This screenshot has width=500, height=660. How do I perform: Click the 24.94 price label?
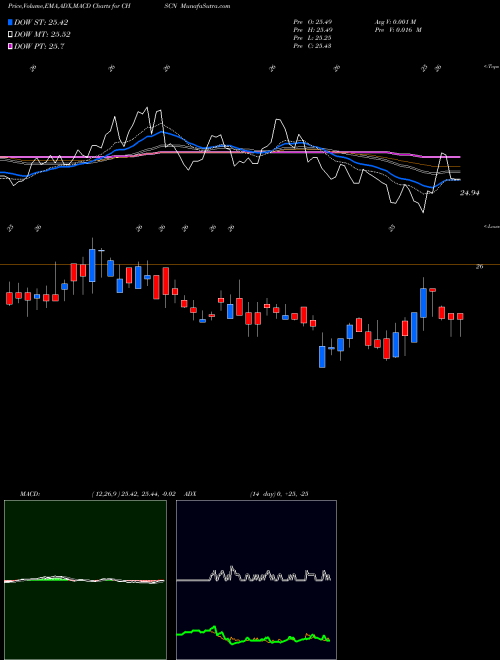469,193
